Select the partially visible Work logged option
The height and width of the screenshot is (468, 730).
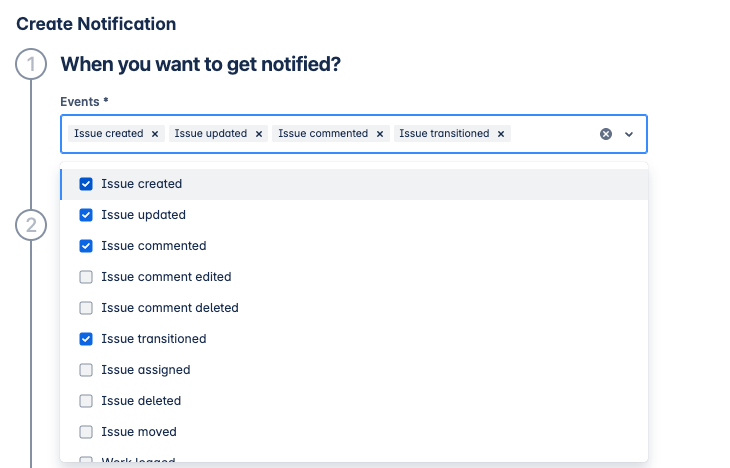138,460
